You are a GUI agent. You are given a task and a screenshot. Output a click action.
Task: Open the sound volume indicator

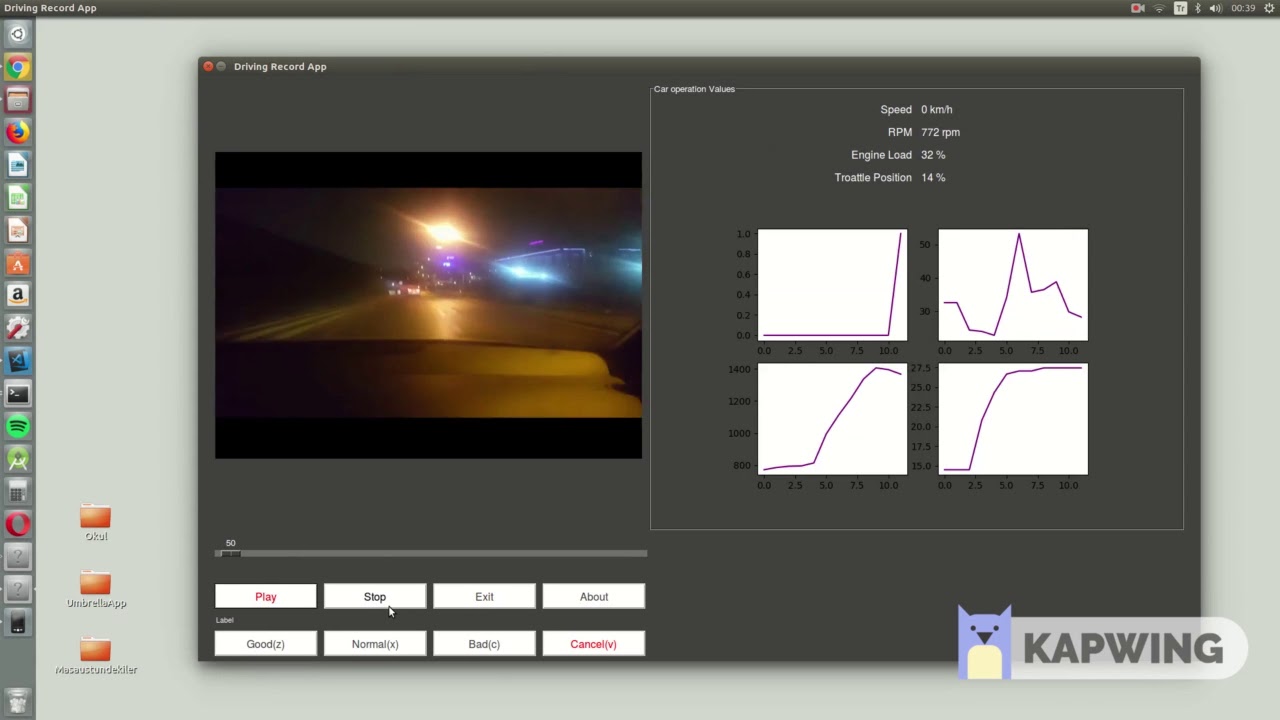click(1215, 8)
